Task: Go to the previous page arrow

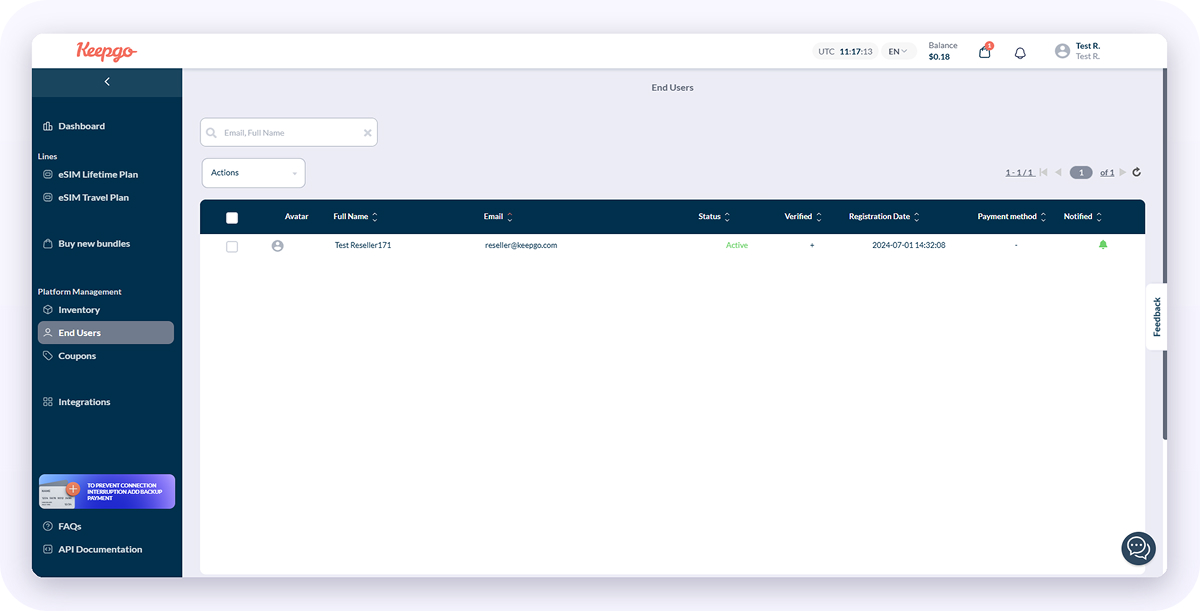Action: point(1058,172)
